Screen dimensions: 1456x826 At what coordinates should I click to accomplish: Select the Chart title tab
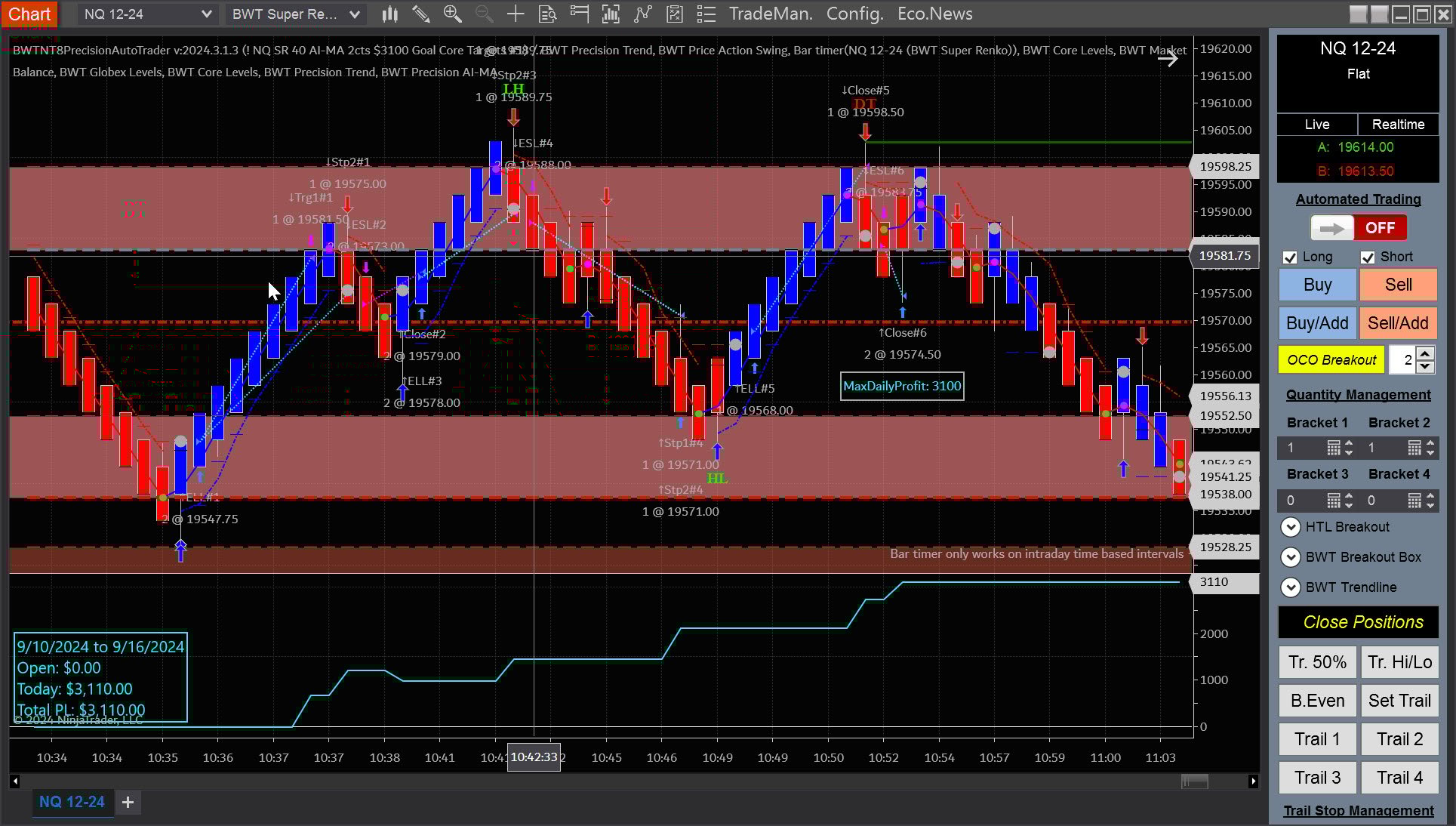pos(30,14)
